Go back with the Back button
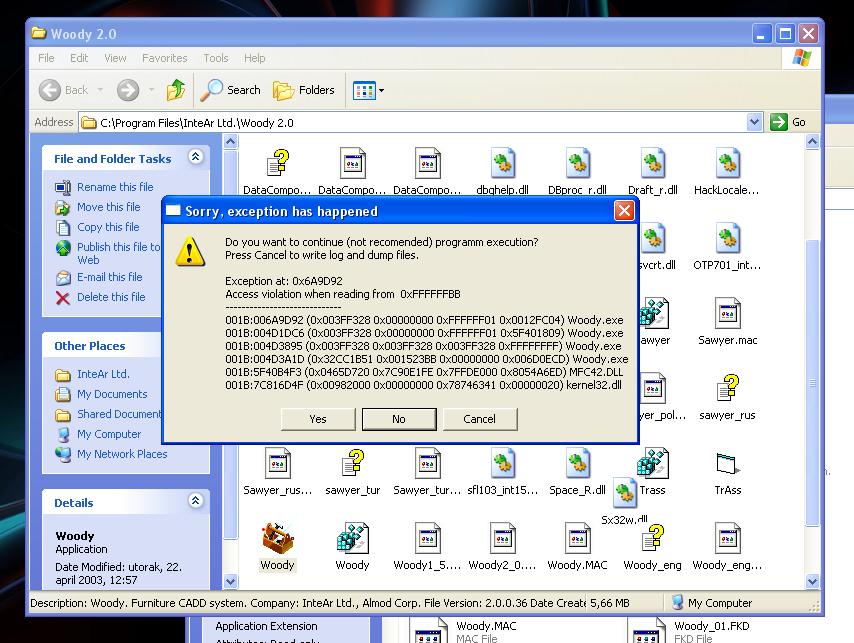Image resolution: width=854 pixels, height=643 pixels. [x=63, y=90]
